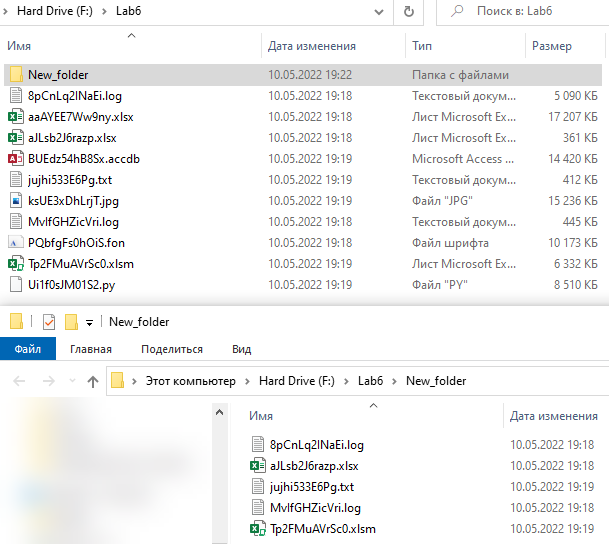Select 8pCnLq2INaEi.log icon in Lab6 window
Image resolution: width=609 pixels, height=544 pixels.
[16, 96]
